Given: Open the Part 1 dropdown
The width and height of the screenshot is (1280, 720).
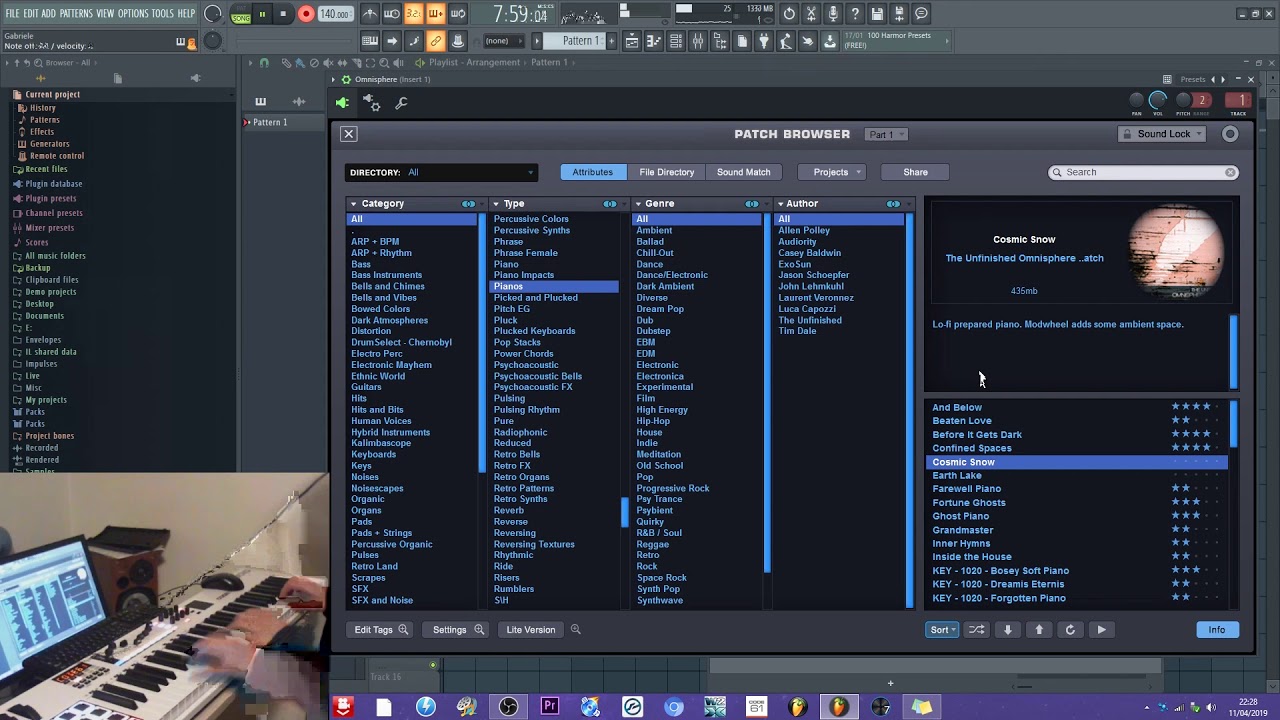Looking at the screenshot, I should pyautogui.click(x=887, y=134).
